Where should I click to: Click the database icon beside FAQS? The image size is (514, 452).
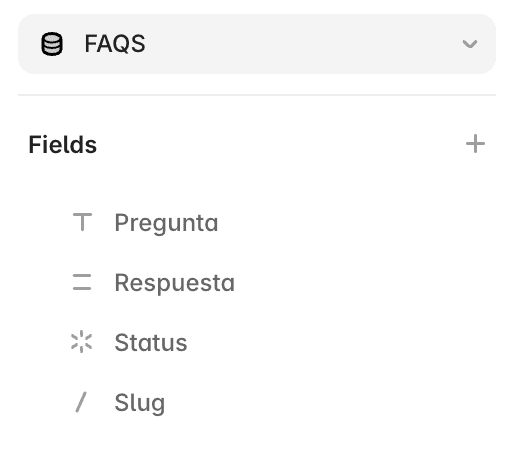[x=52, y=44]
